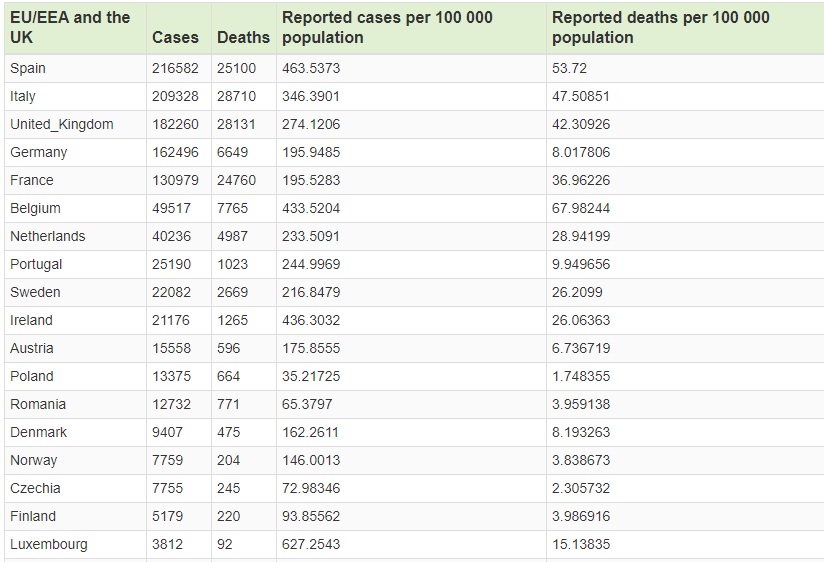The height and width of the screenshot is (562, 824).
Task: Select Poland's deaths per 100 000 value 1.748355
Action: [581, 376]
